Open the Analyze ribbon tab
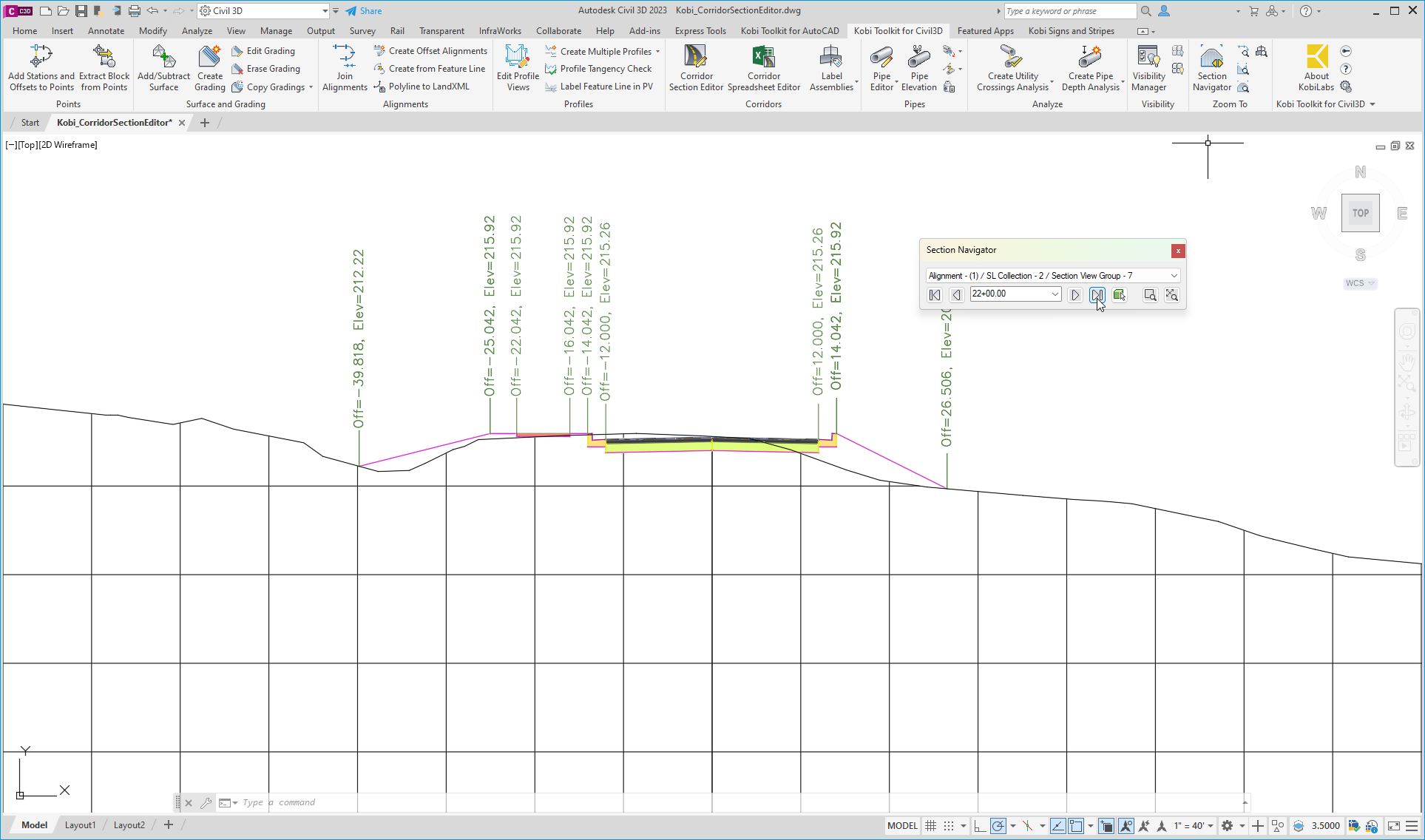Screen dimensions: 1425x840 point(197,31)
